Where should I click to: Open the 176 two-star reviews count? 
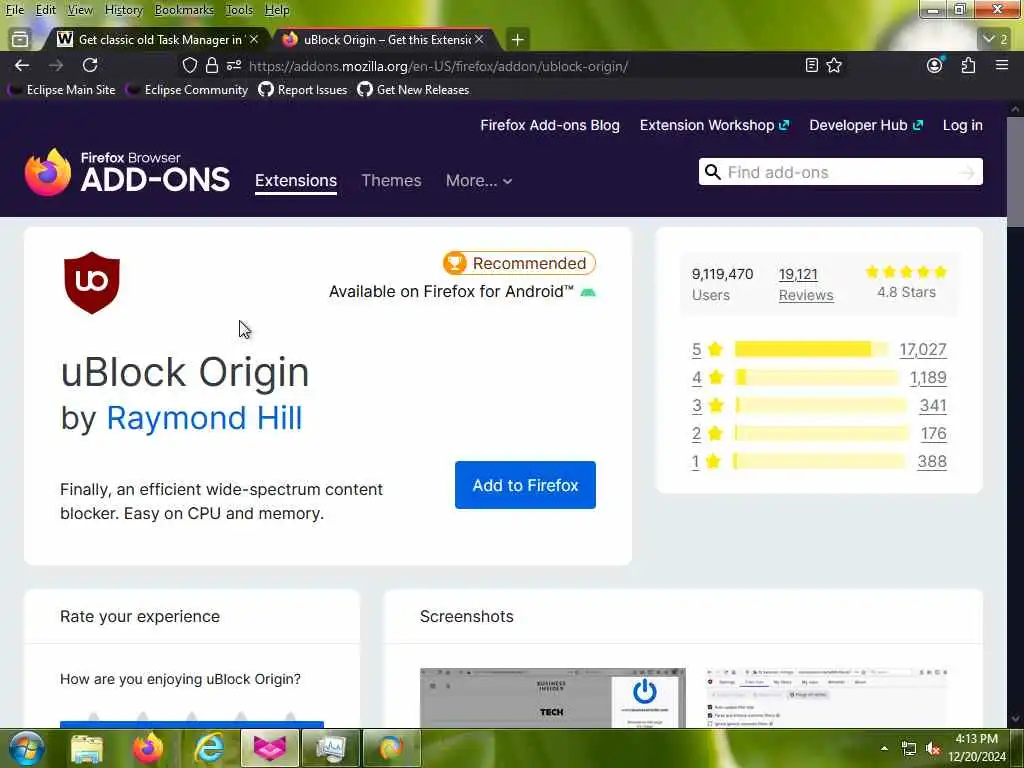coord(933,434)
